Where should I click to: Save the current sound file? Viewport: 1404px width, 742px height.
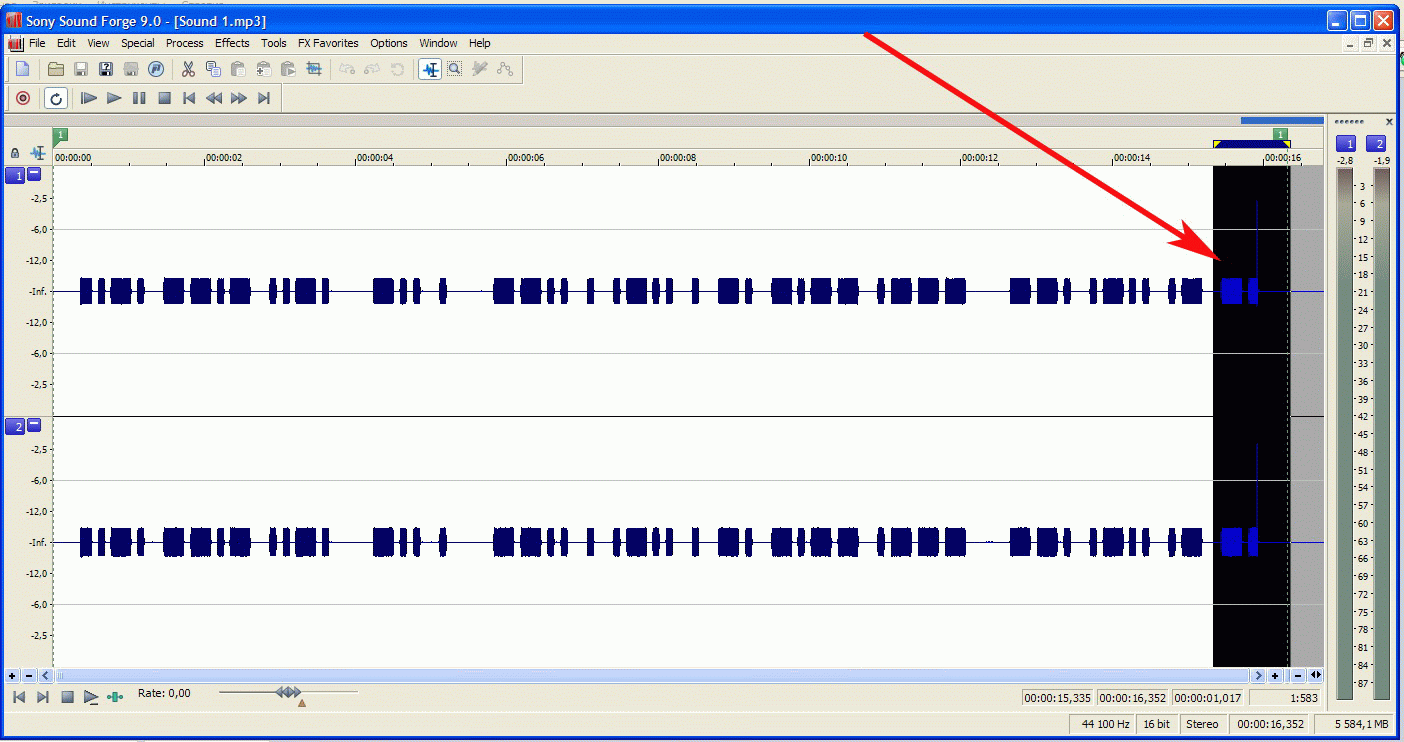click(x=81, y=69)
